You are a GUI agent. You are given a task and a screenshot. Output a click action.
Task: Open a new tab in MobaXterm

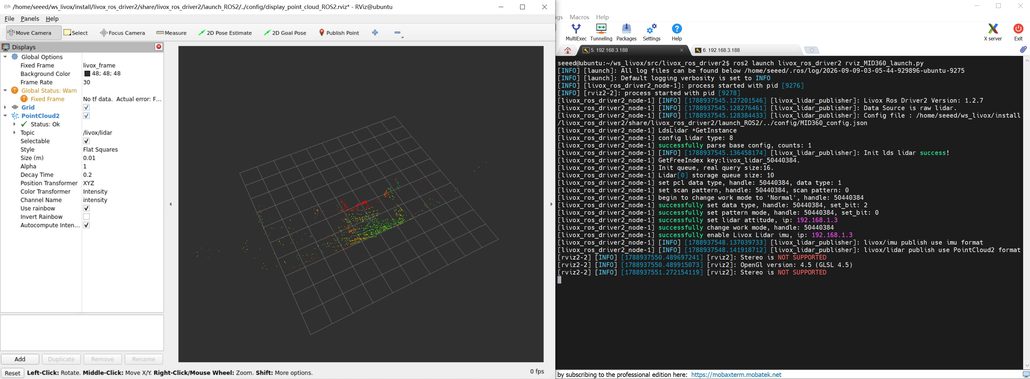[x=811, y=50]
